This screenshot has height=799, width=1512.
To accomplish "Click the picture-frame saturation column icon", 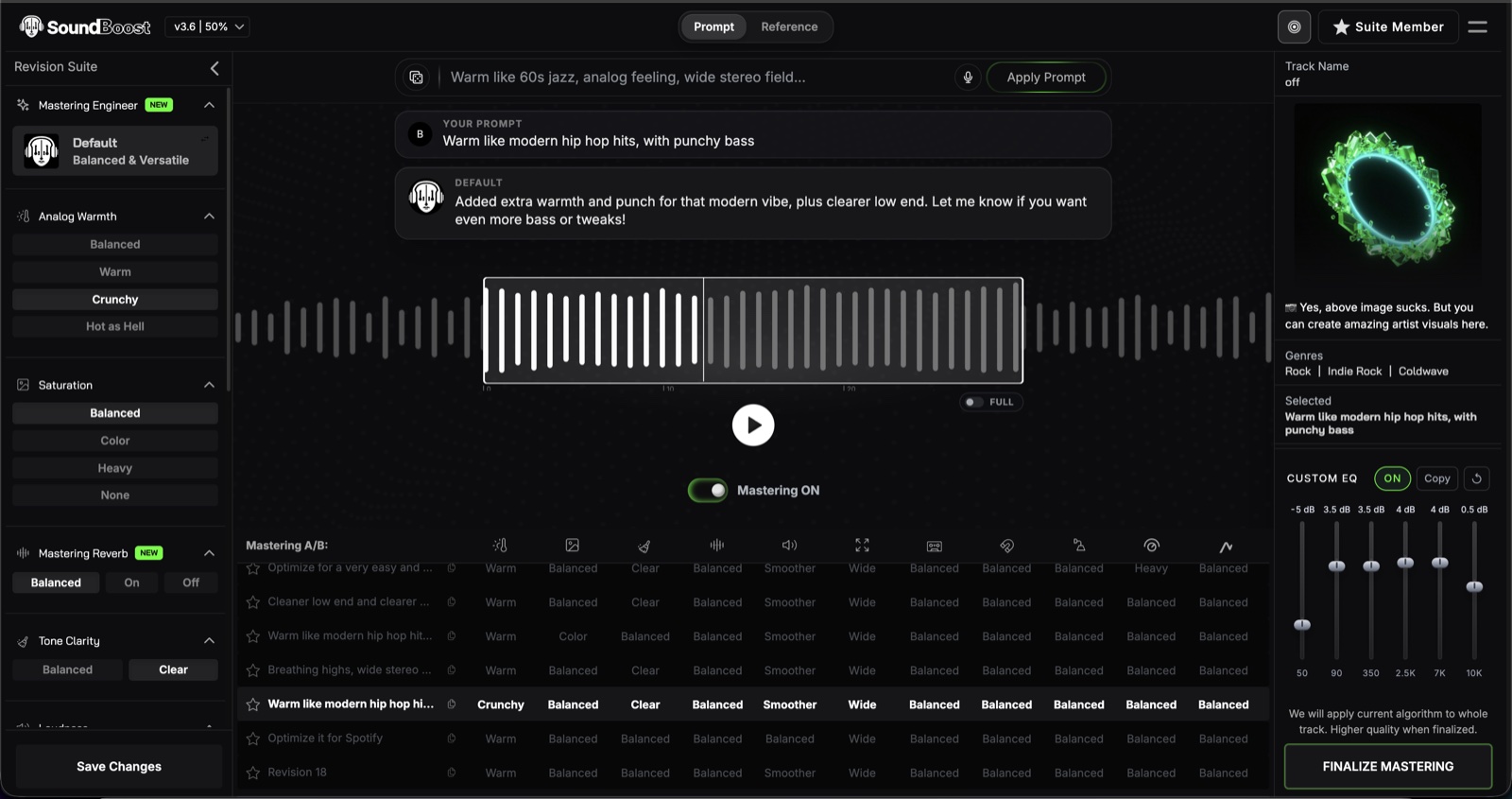I will pos(573,546).
